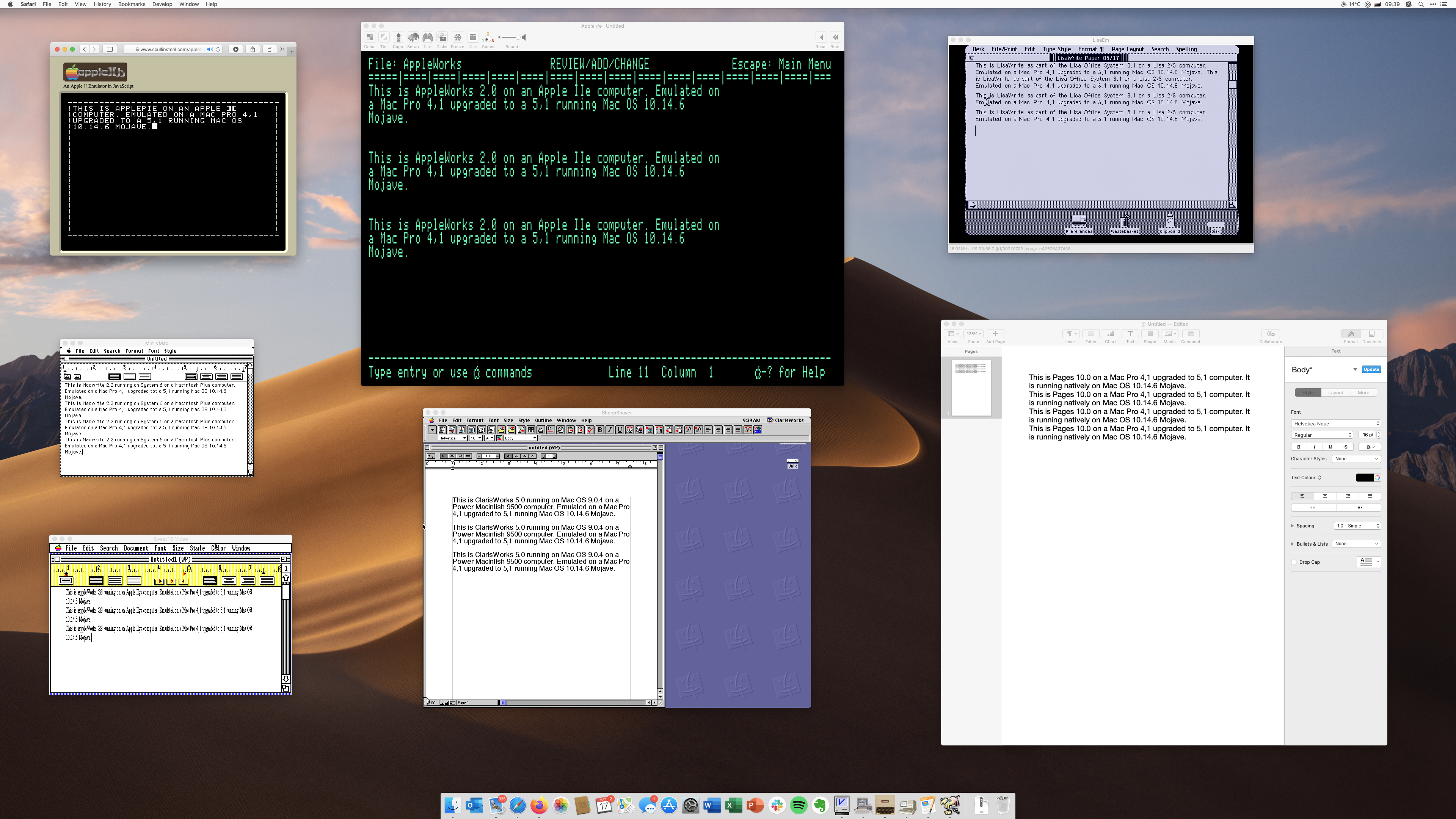1456x819 pixels.
Task: Open the Document menu in AppleWorks GS
Action: 136,548
